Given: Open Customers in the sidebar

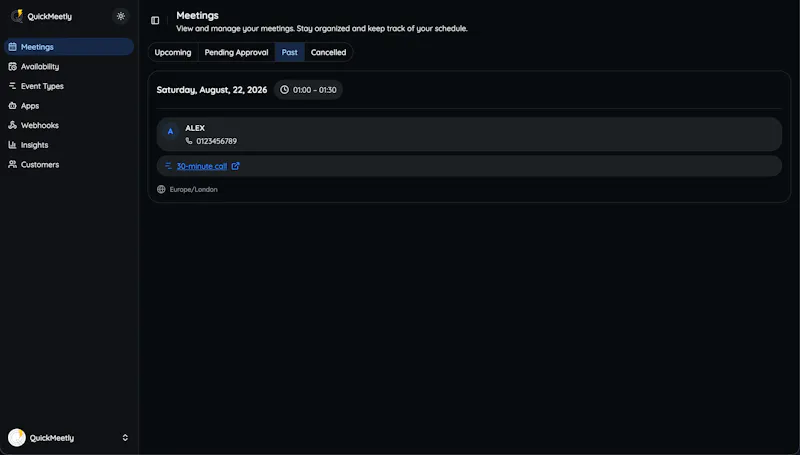Looking at the screenshot, I should pos(69,165).
